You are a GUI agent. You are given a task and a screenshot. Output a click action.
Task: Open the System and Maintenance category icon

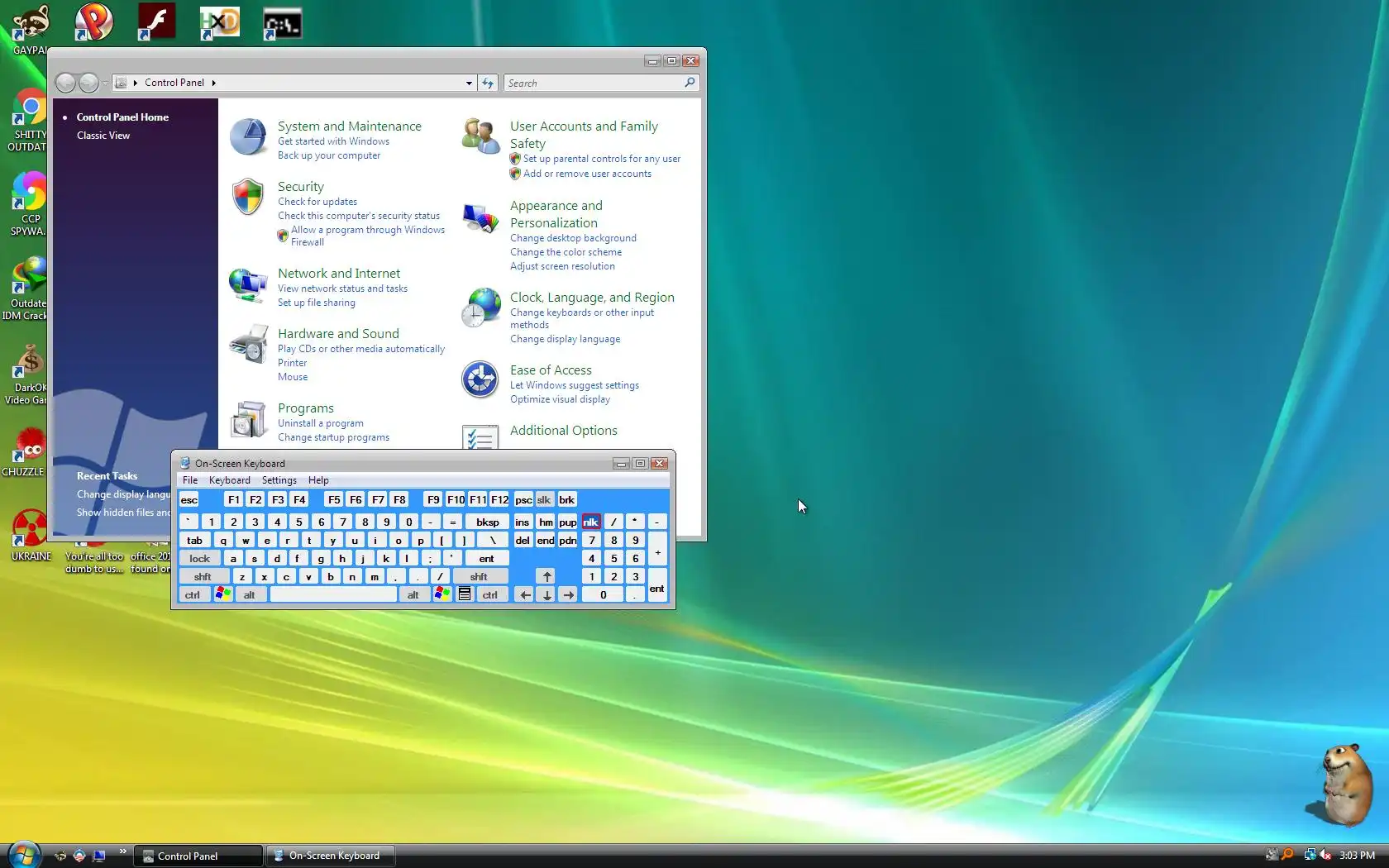coord(247,137)
